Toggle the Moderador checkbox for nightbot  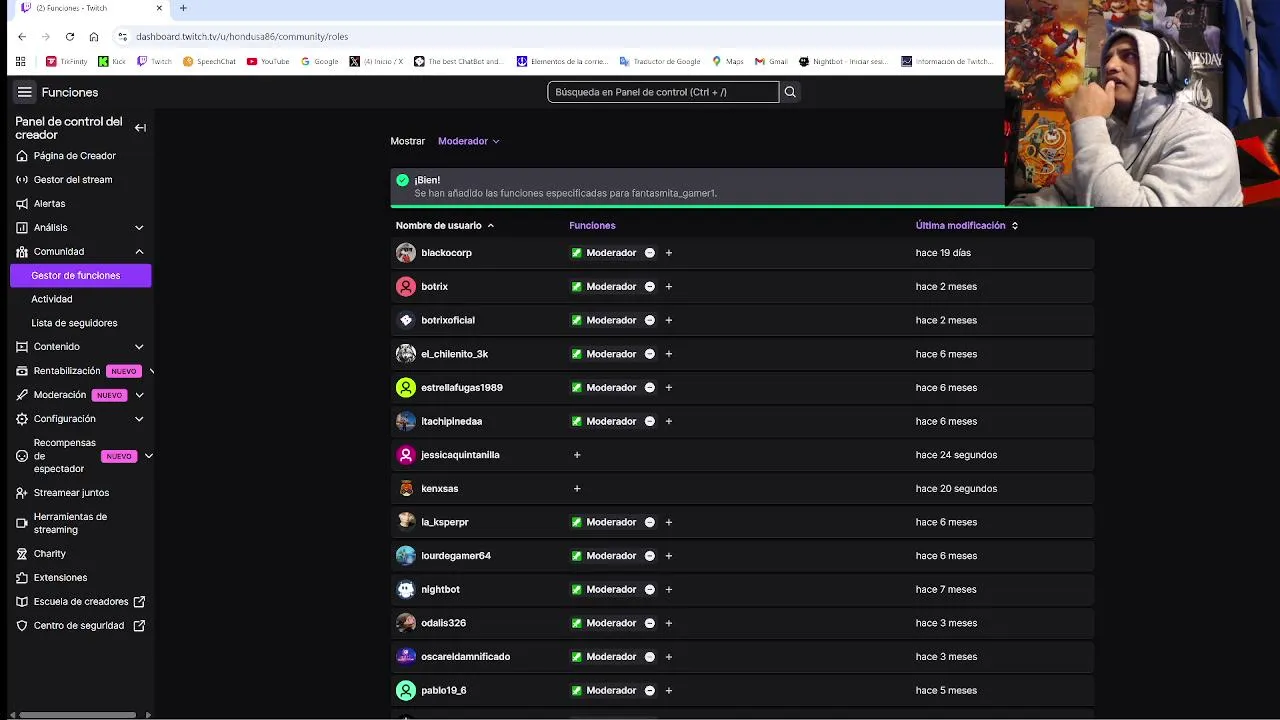click(x=576, y=590)
